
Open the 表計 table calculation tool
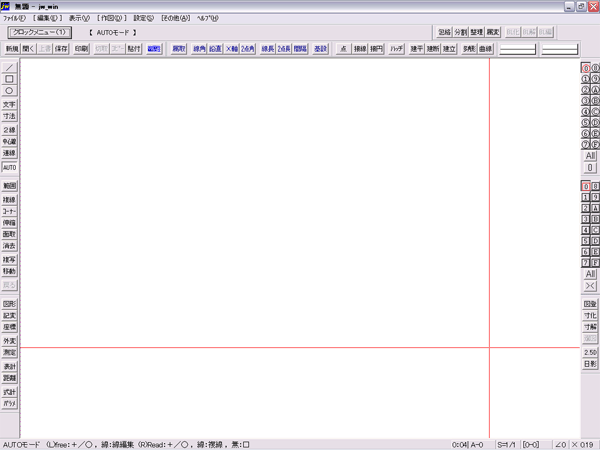tap(9, 367)
